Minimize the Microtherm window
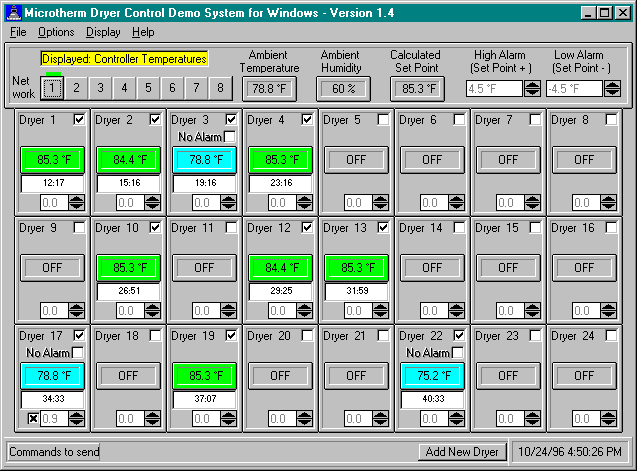The image size is (637, 471). [588, 13]
